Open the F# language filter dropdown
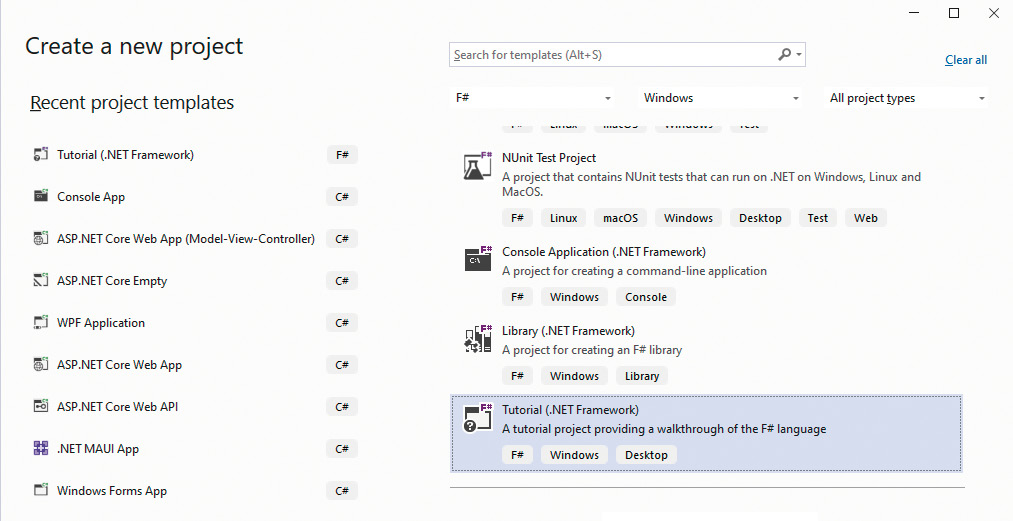The height and width of the screenshot is (521, 1013). [534, 98]
